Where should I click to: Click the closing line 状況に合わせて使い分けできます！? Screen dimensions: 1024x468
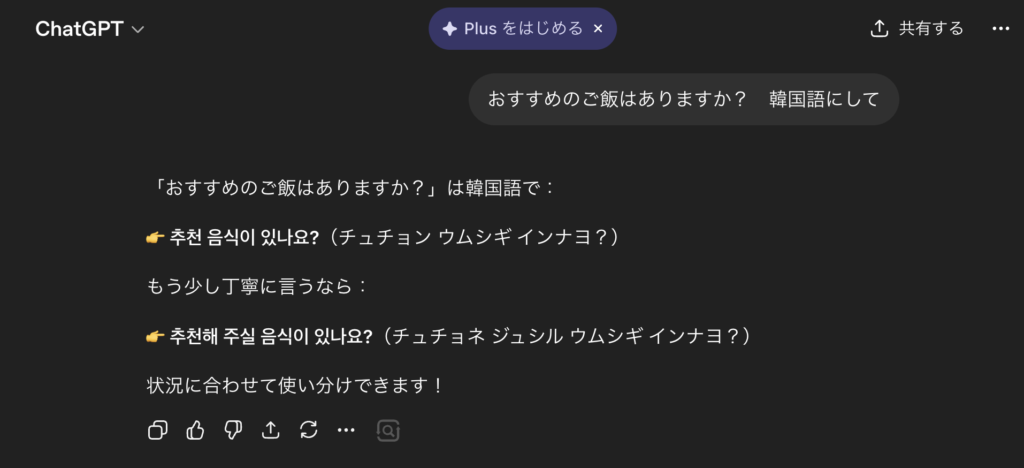point(295,385)
